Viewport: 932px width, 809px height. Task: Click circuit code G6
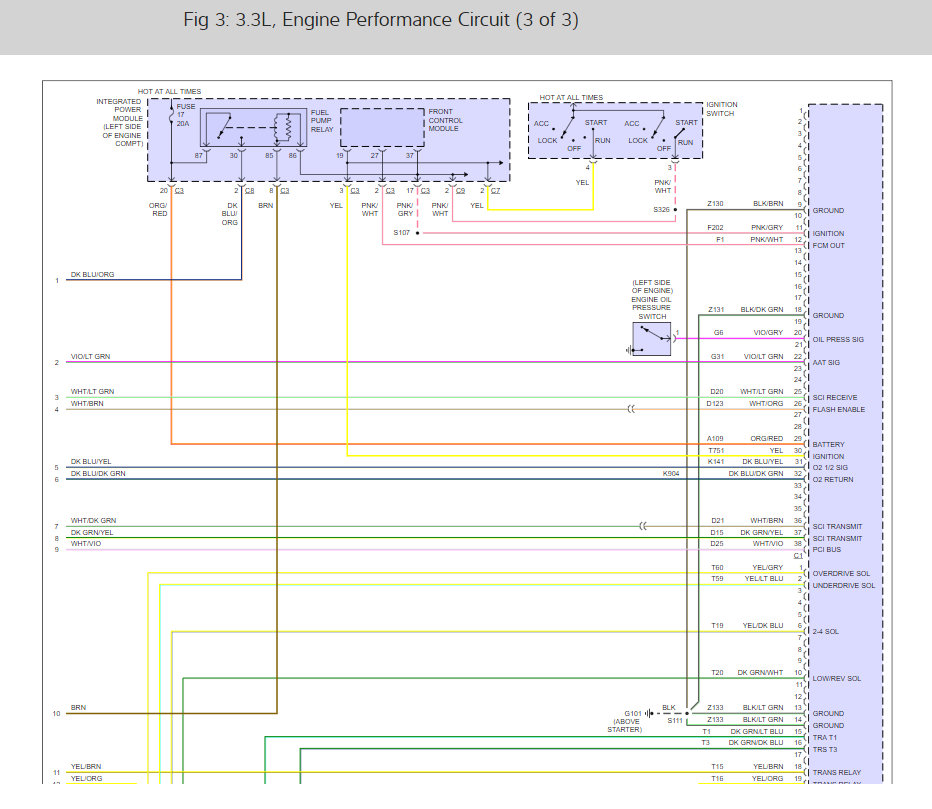pyautogui.click(x=718, y=332)
